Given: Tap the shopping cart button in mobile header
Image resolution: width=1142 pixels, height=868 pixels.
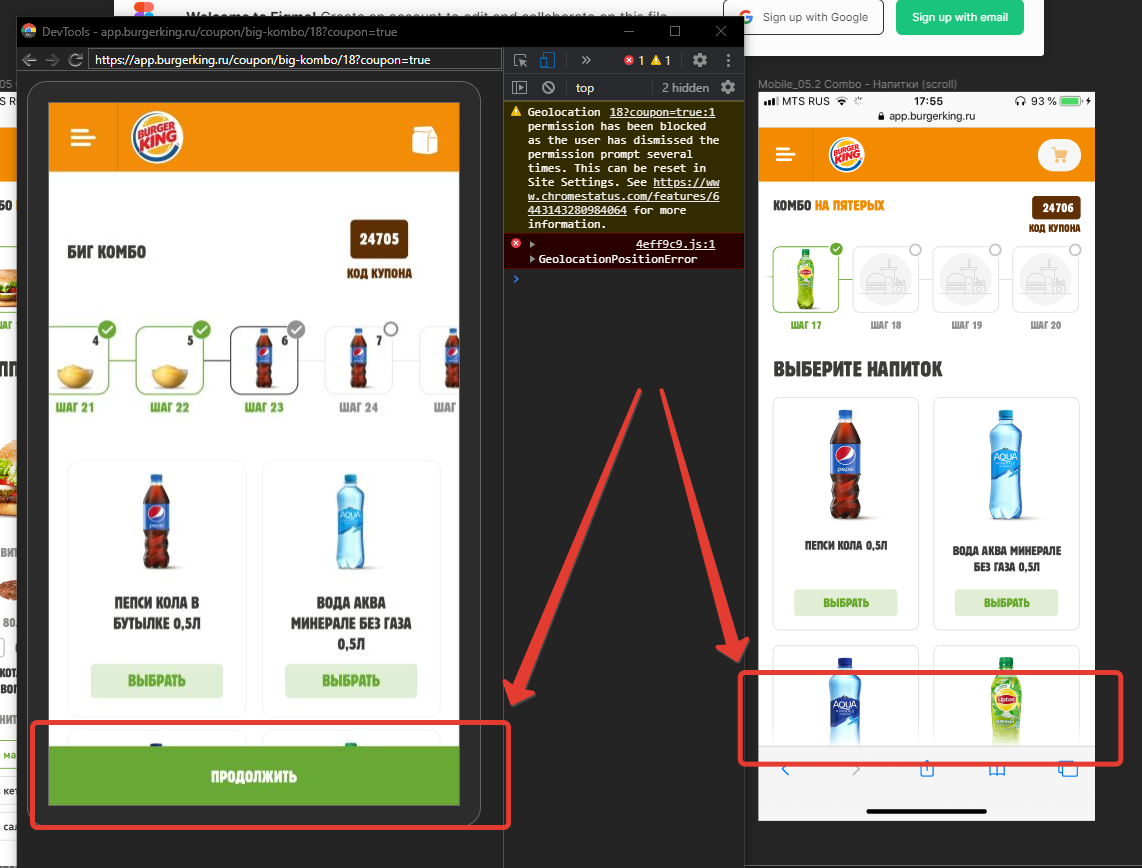Looking at the screenshot, I should pyautogui.click(x=1060, y=155).
